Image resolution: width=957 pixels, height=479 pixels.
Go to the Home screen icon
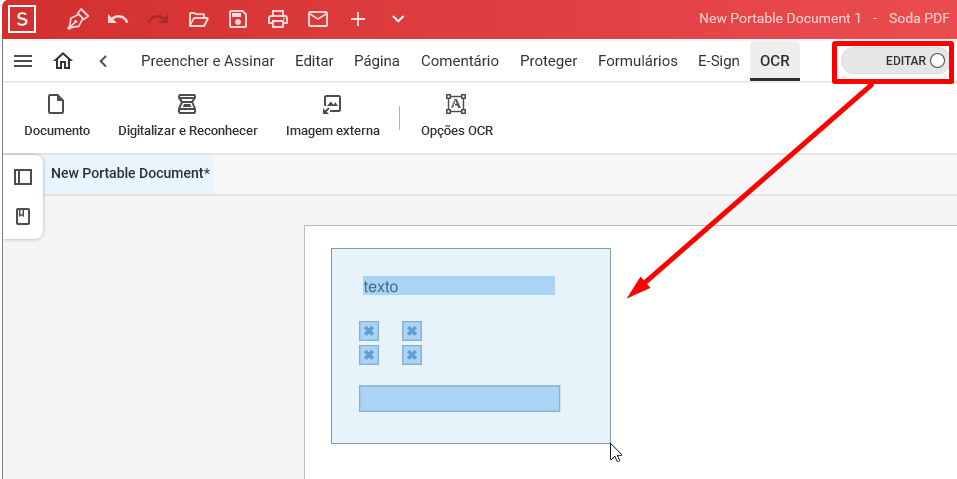tap(63, 61)
